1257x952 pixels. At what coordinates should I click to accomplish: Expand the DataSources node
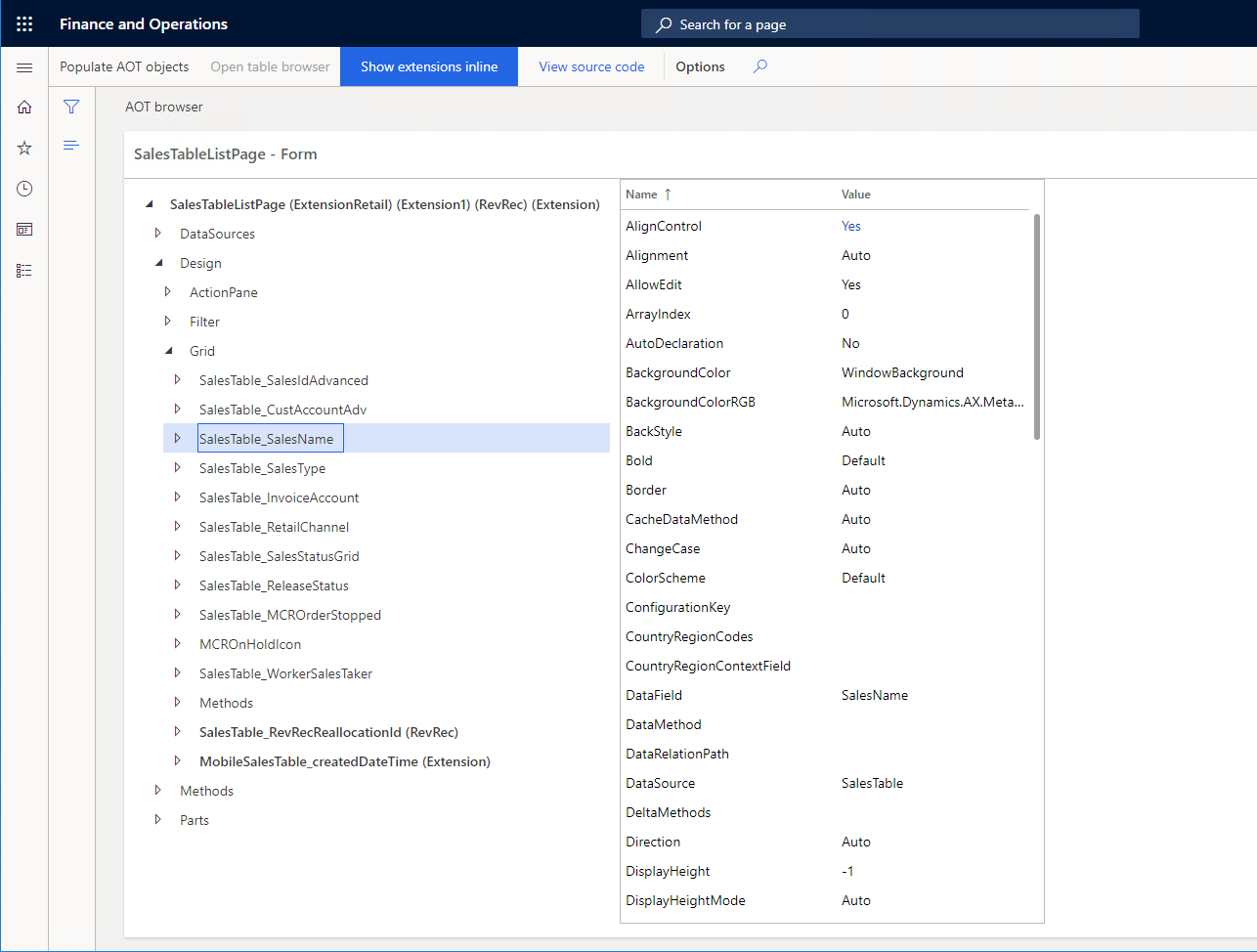point(158,234)
